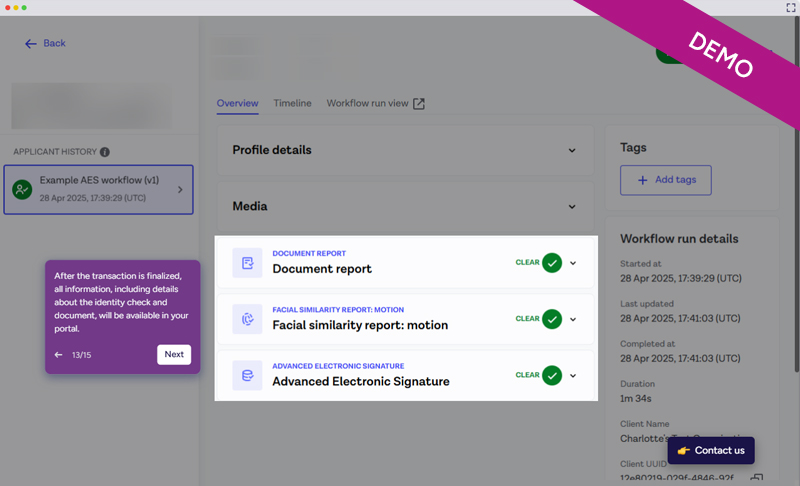Click the Started at timestamp value
This screenshot has height=486, width=800.
[681, 278]
